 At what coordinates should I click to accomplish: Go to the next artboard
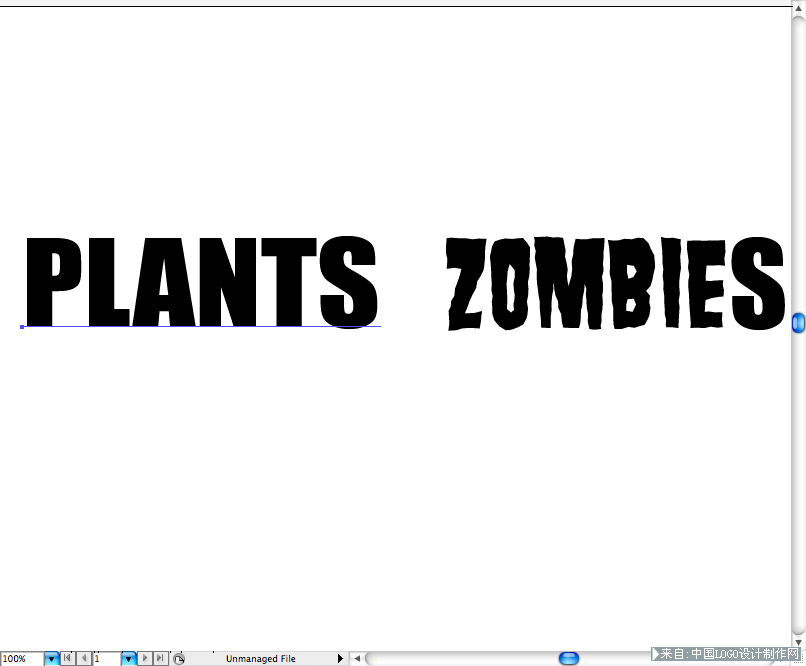point(145,658)
